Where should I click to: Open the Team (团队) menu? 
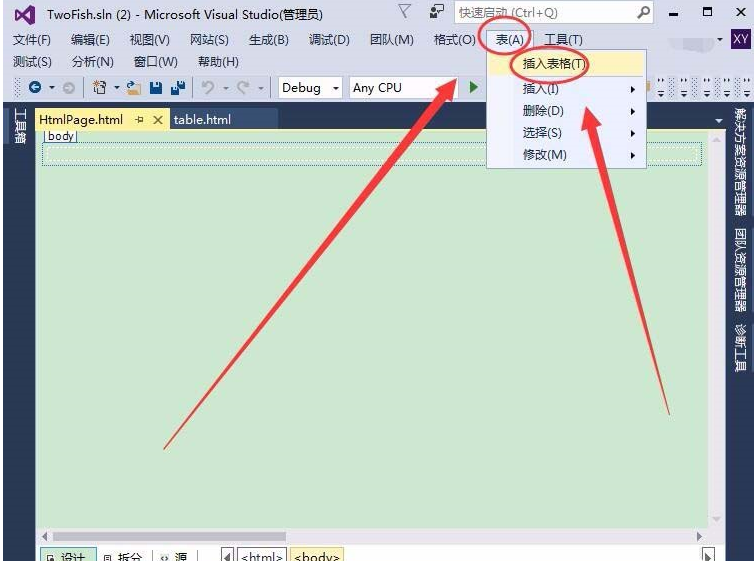pyautogui.click(x=392, y=39)
